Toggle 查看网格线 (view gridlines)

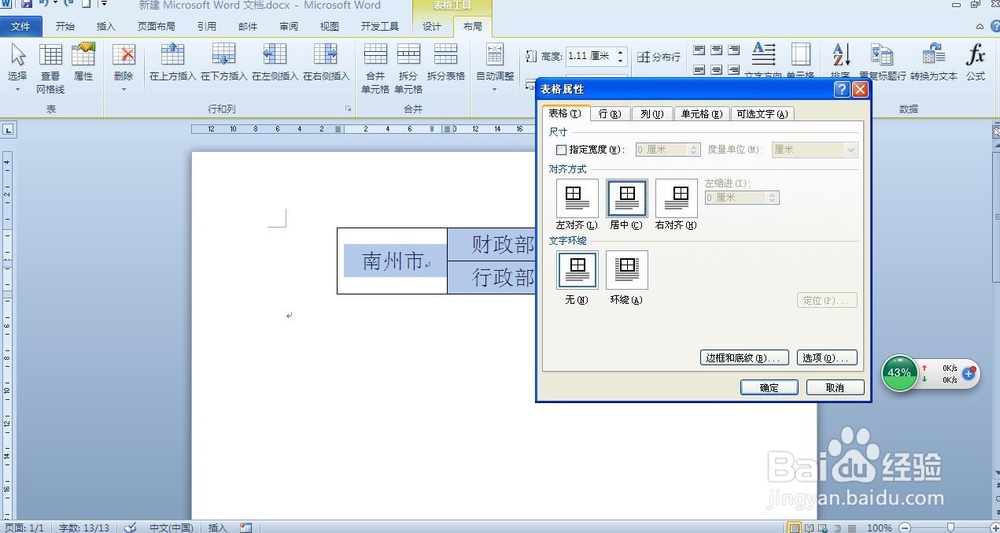(x=50, y=68)
